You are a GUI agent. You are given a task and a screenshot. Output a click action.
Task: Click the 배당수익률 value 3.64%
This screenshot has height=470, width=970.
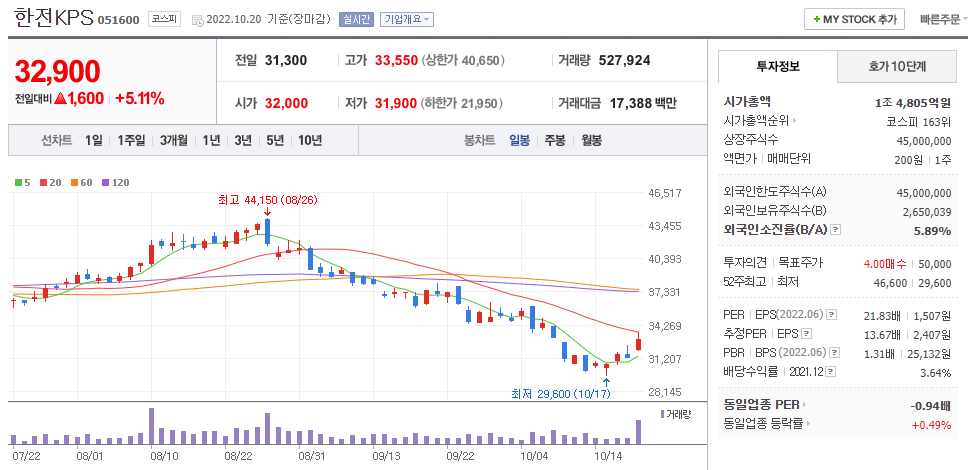coord(935,373)
